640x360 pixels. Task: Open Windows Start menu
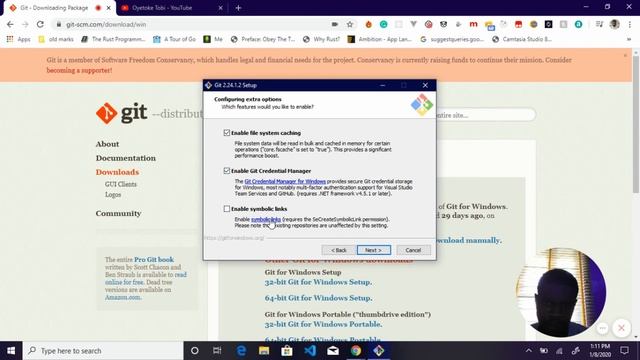pos(11,351)
